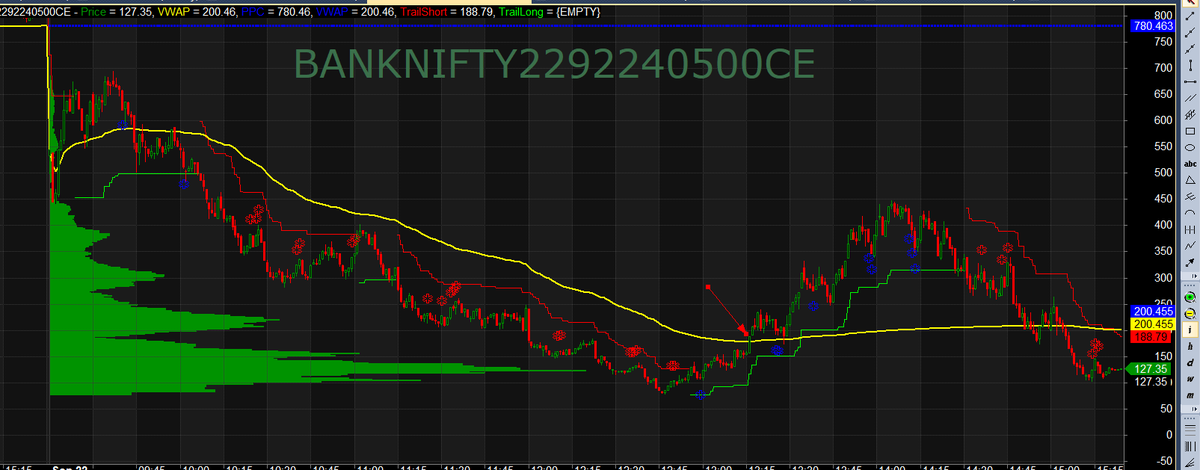The height and width of the screenshot is (470, 1200).
Task: Expand interval toolbar overflow chevron
Action: coord(1194,409)
